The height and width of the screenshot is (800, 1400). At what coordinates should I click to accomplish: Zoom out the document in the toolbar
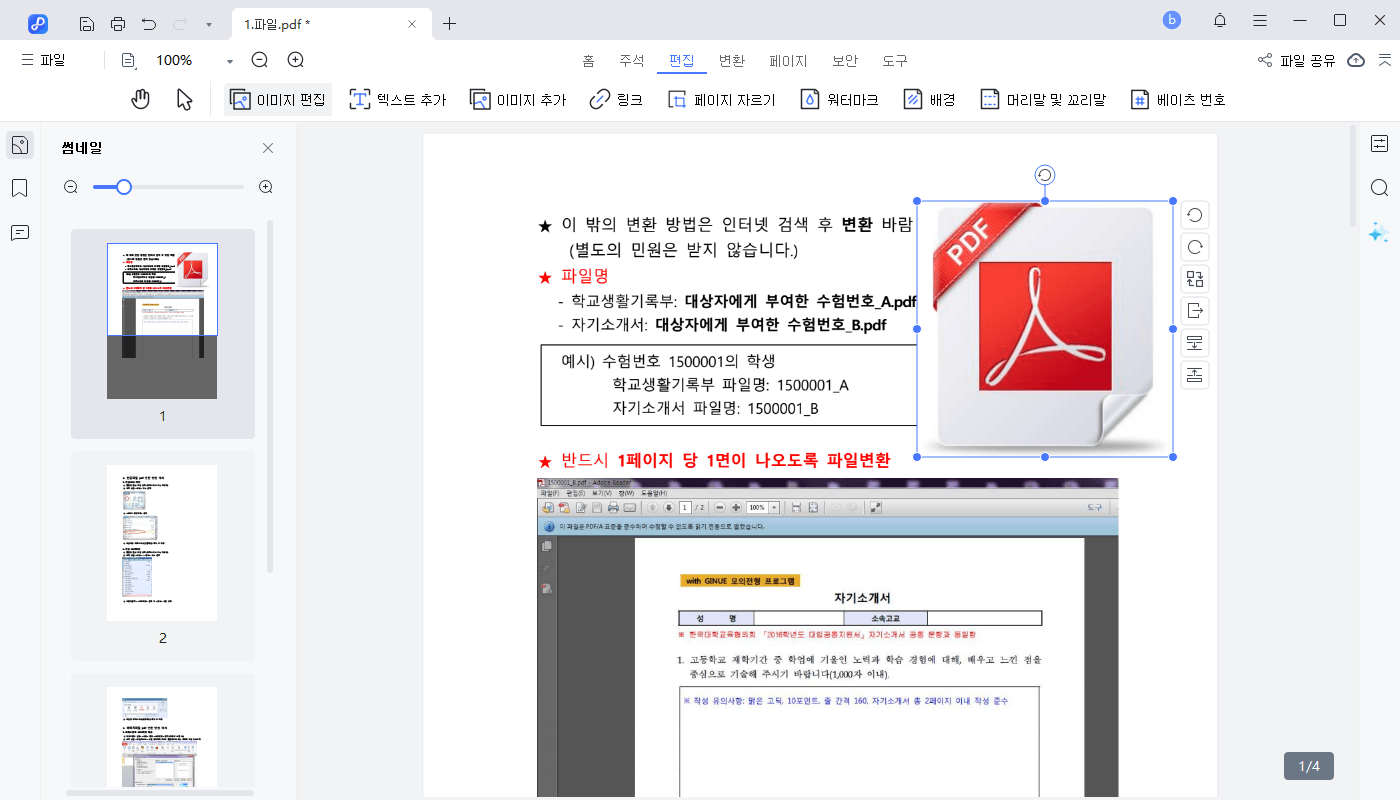(260, 60)
